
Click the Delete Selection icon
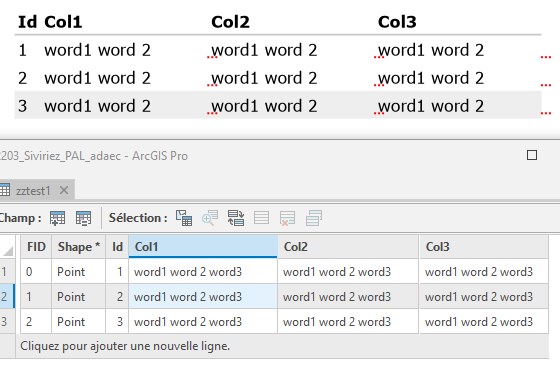[x=288, y=218]
